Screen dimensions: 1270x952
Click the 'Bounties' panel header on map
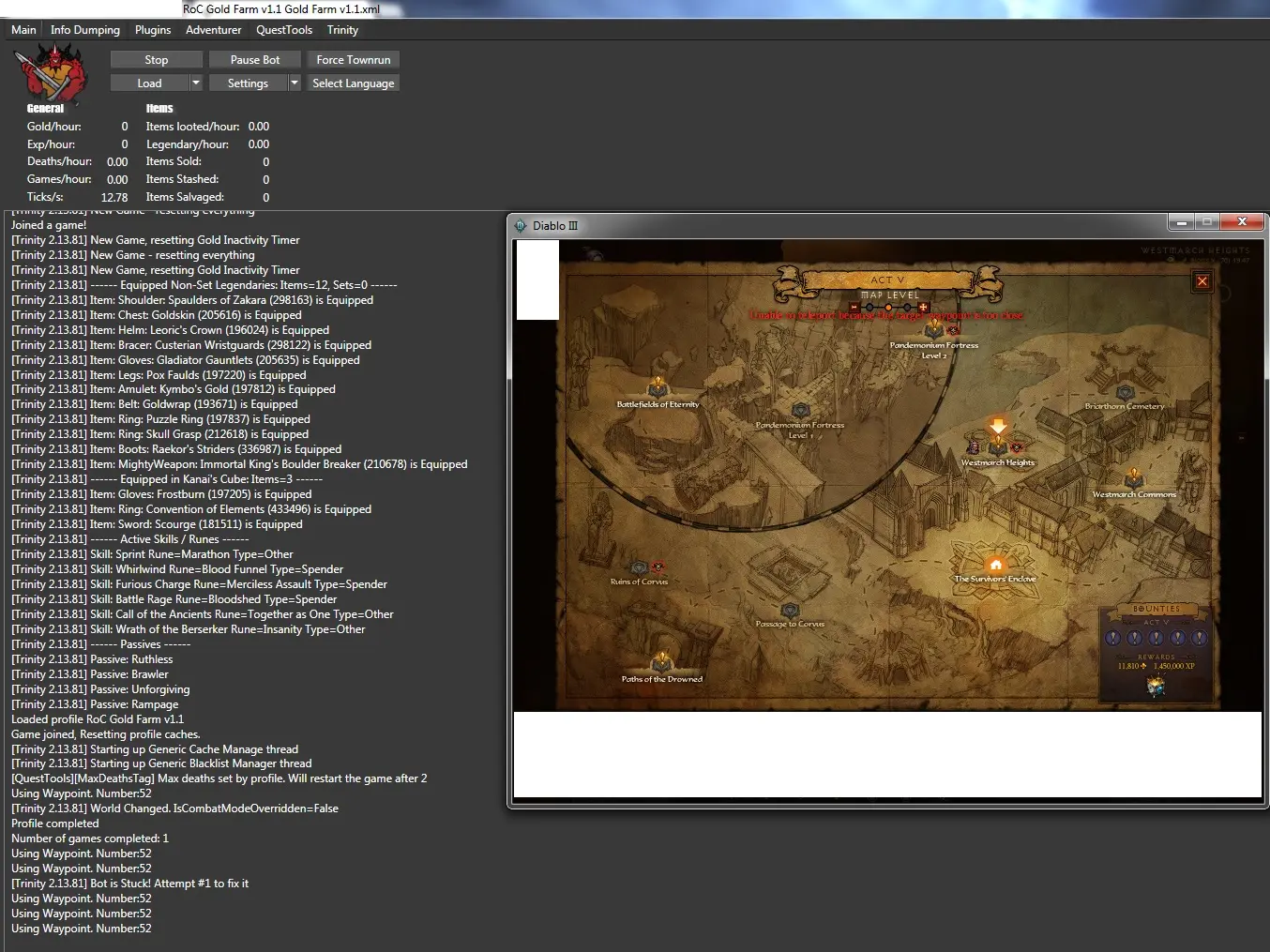coord(1156,610)
